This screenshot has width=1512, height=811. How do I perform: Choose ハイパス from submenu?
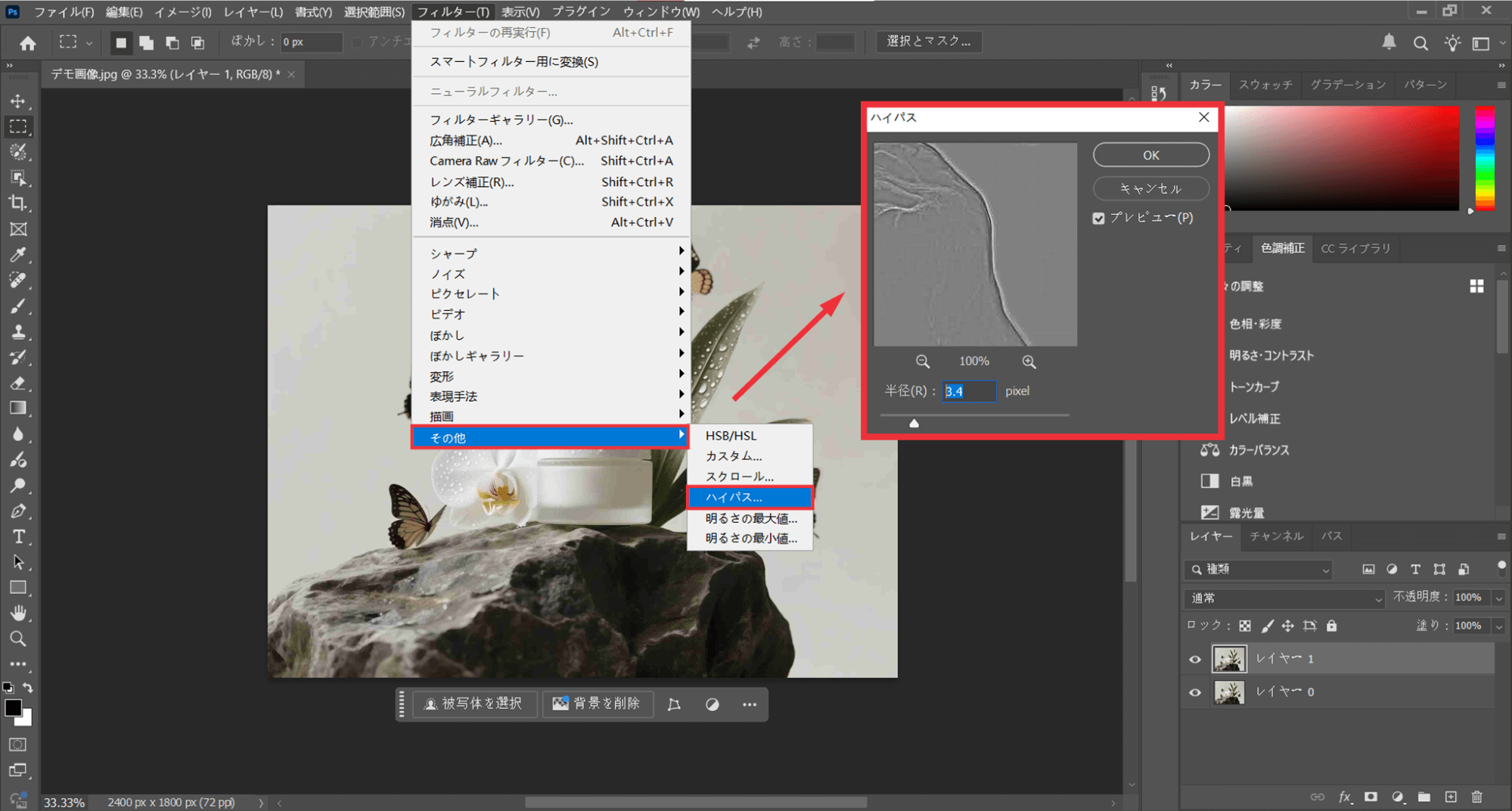click(750, 497)
